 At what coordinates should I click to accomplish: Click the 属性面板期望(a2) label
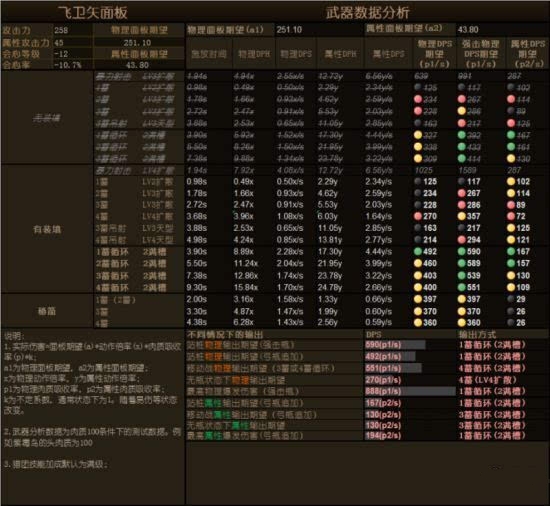coord(404,28)
